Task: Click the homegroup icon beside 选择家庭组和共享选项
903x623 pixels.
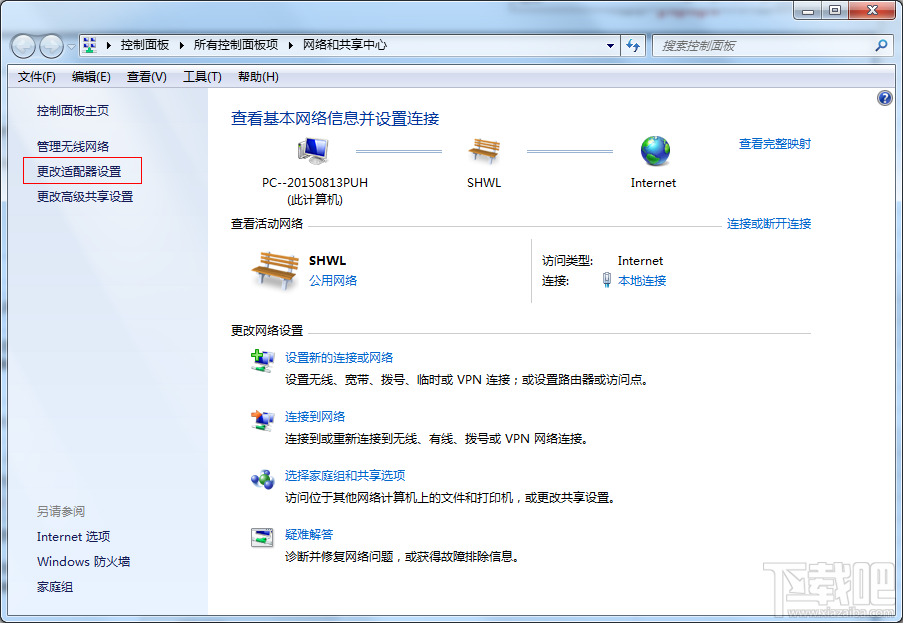Action: [263, 479]
